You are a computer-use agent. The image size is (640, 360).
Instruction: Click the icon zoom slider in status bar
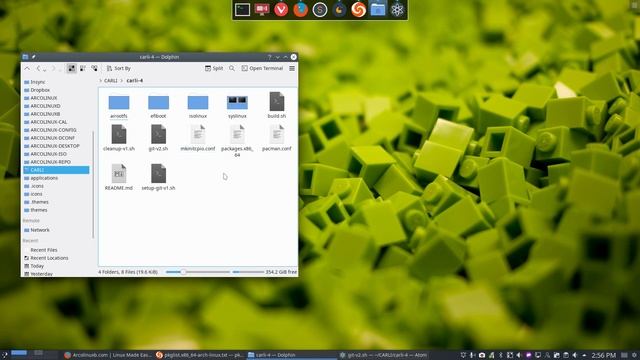click(x=198, y=272)
